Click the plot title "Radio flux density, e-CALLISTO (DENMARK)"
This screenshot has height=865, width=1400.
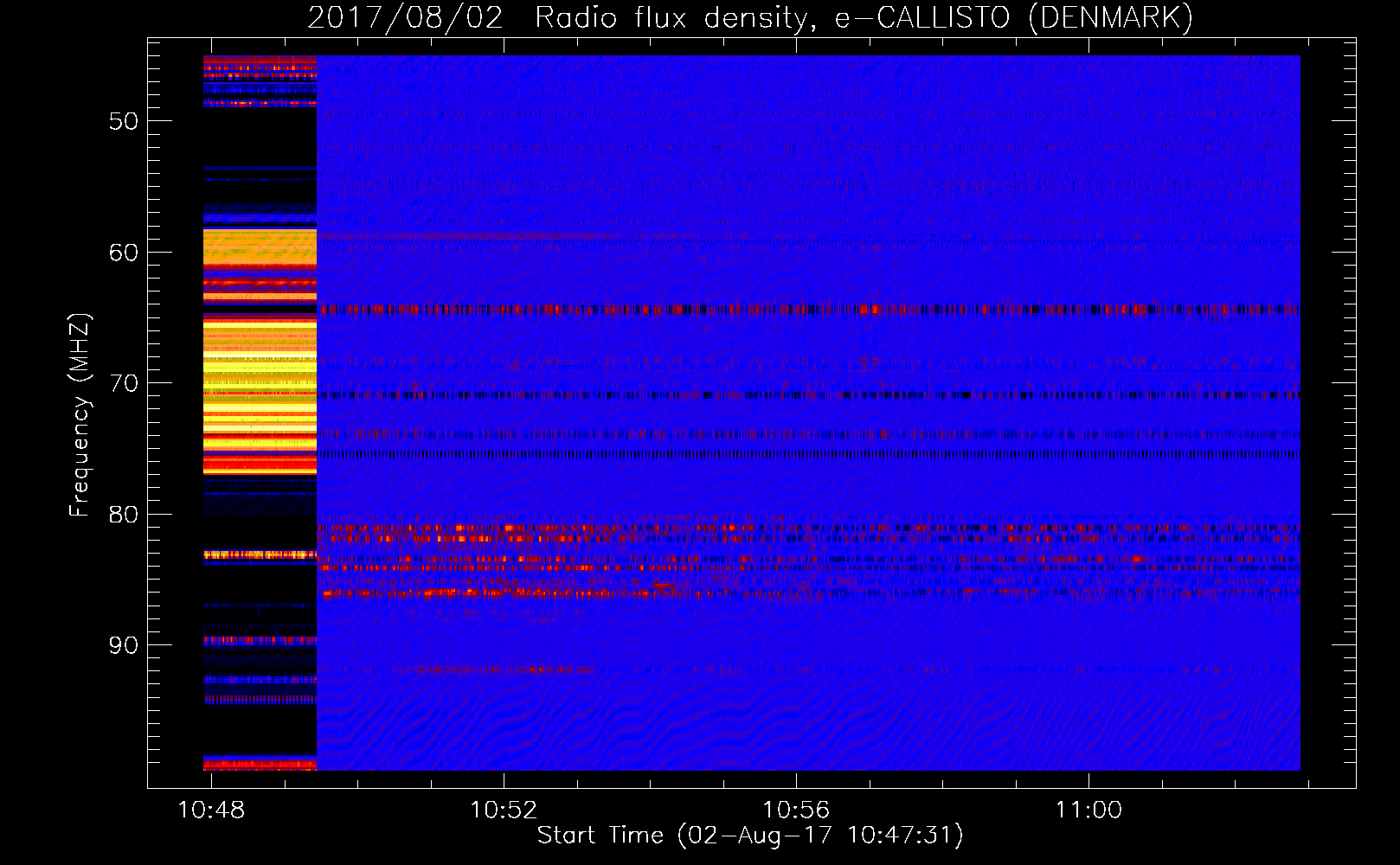pyautogui.click(x=864, y=18)
